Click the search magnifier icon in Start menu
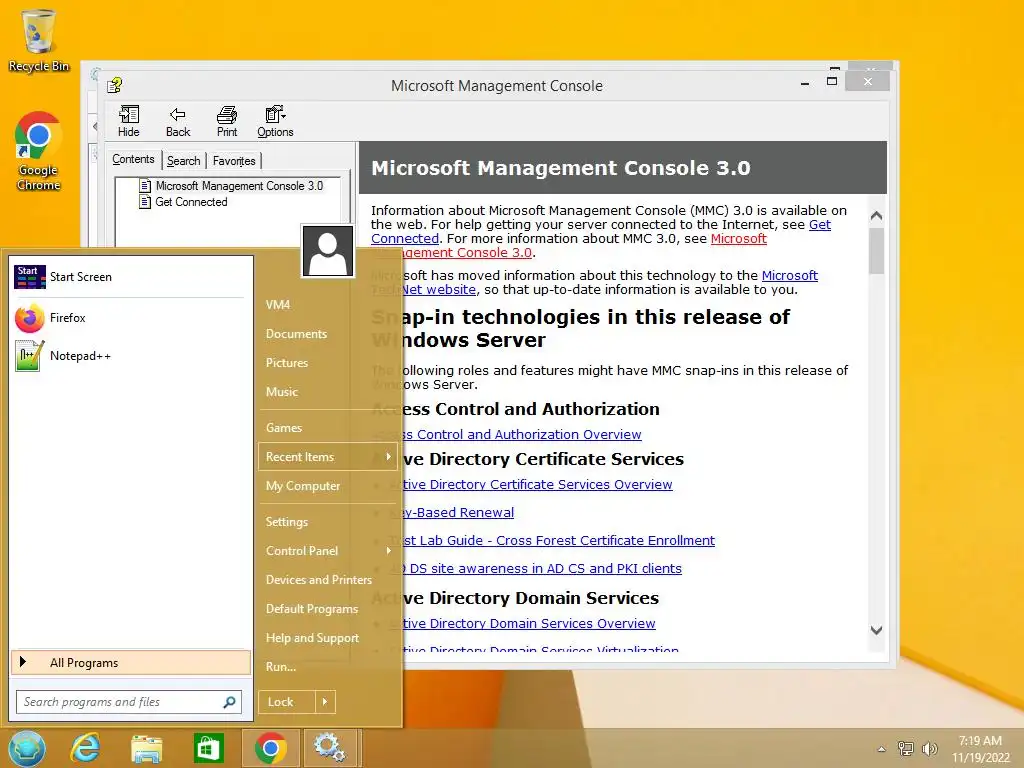The image size is (1024, 768). tap(229, 702)
